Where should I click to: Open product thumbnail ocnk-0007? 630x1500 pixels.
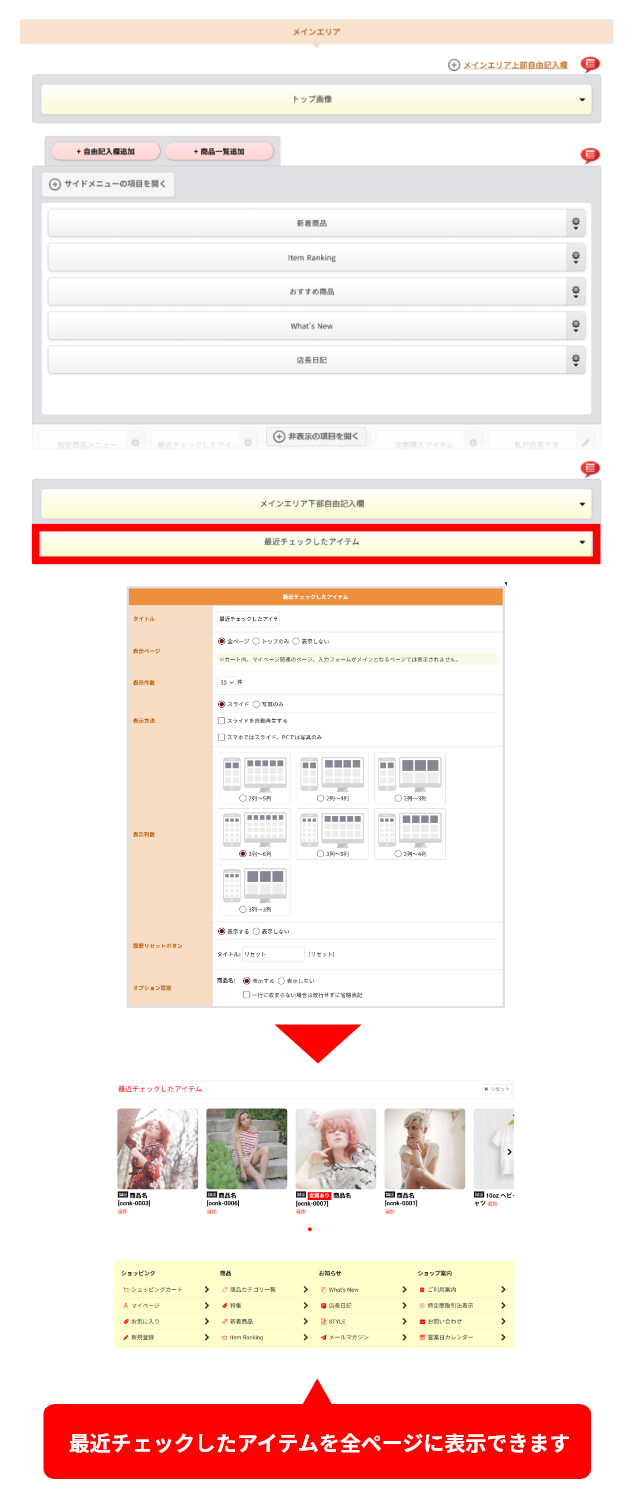tap(335, 1148)
